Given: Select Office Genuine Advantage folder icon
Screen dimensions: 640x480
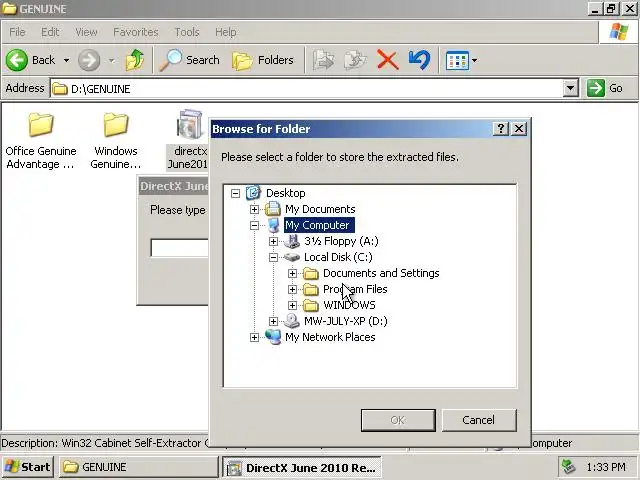Looking at the screenshot, I should [x=41, y=125].
